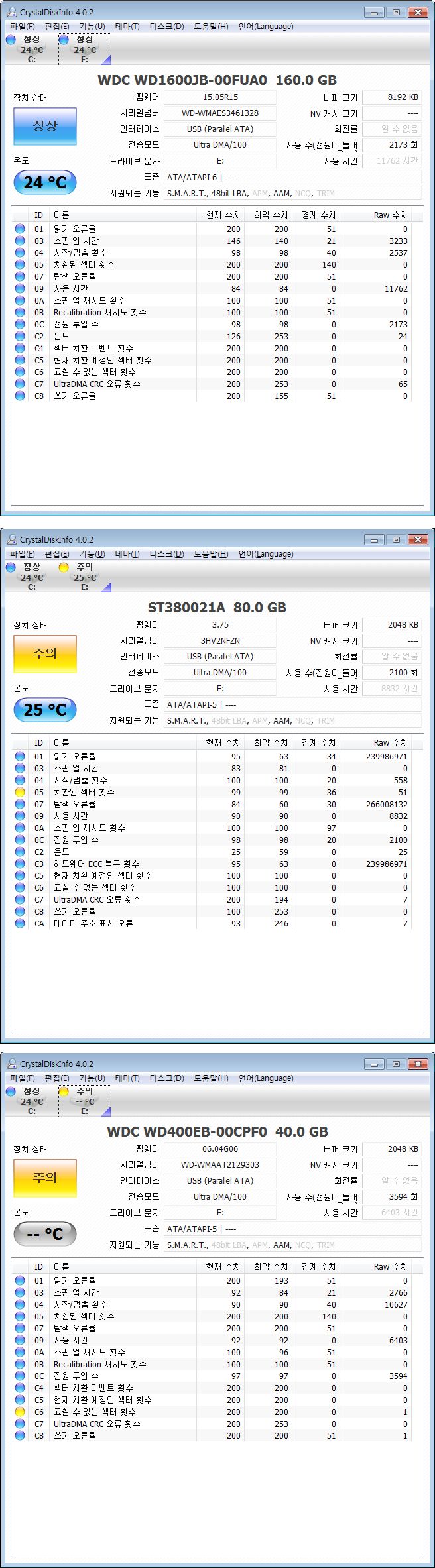Viewport: 435px width, 1568px height.
Task: Select C: disk tab in WD1600JB window
Action: coord(31,49)
